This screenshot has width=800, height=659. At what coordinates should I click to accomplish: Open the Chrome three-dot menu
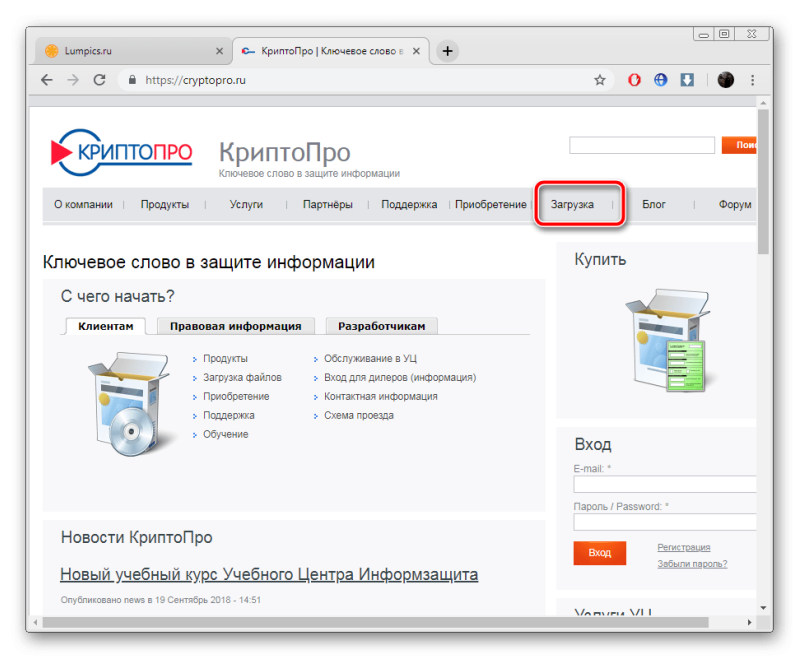coord(753,80)
